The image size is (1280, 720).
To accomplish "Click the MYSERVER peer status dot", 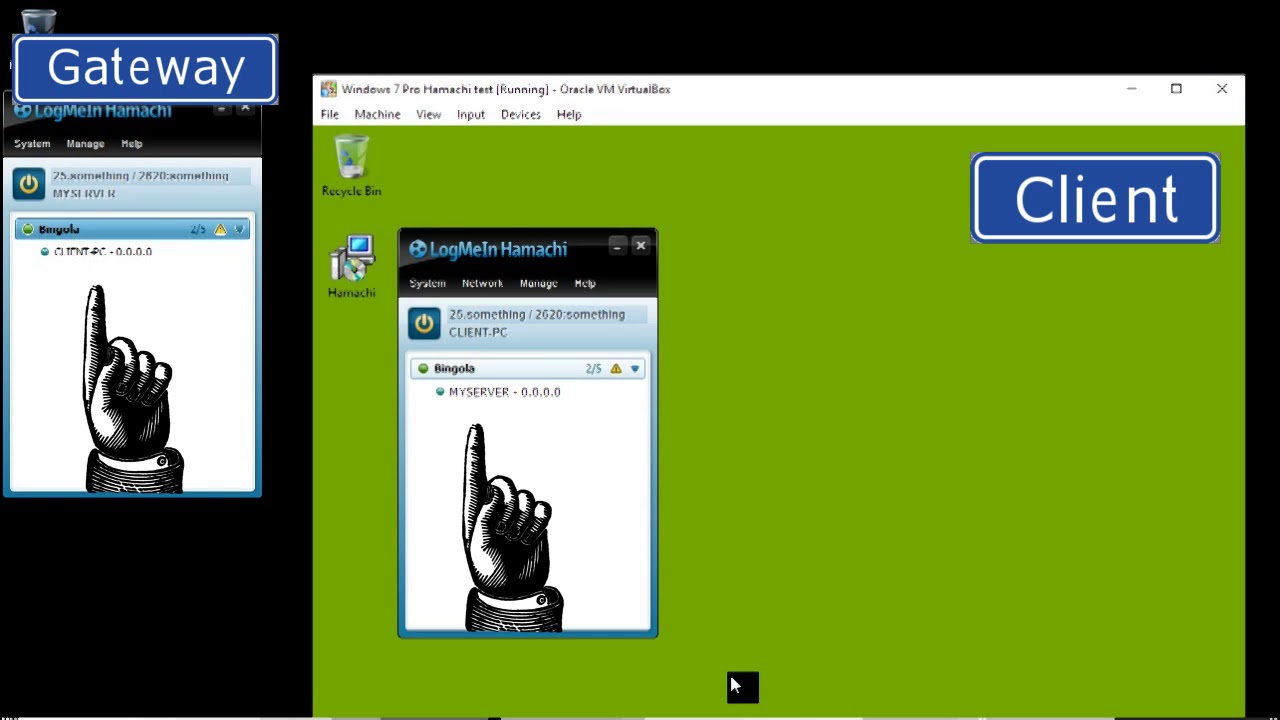I will click(440, 392).
